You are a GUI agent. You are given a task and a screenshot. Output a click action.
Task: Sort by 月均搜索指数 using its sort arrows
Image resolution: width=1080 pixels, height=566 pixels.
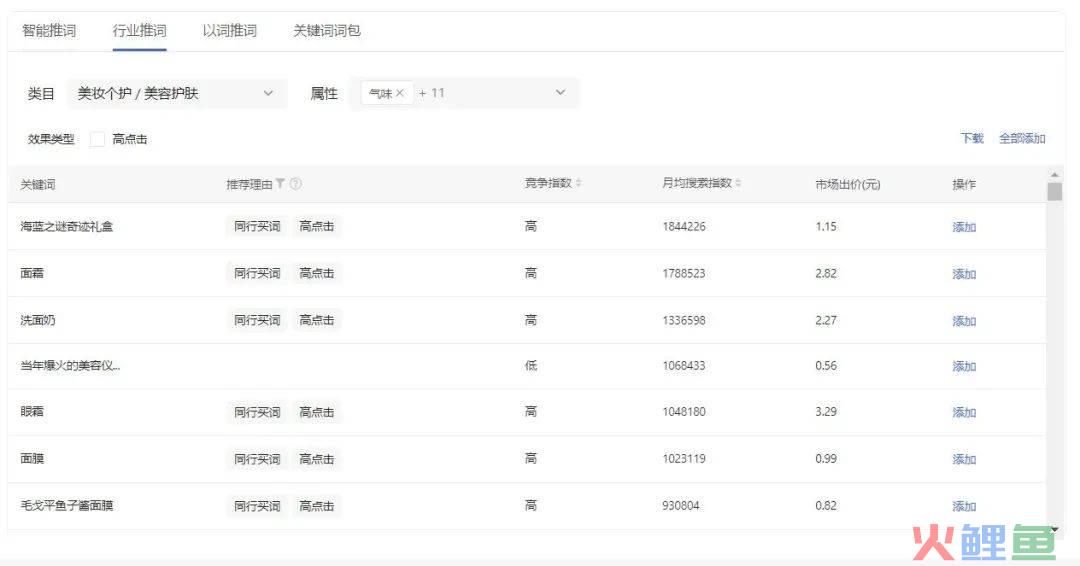tap(739, 184)
